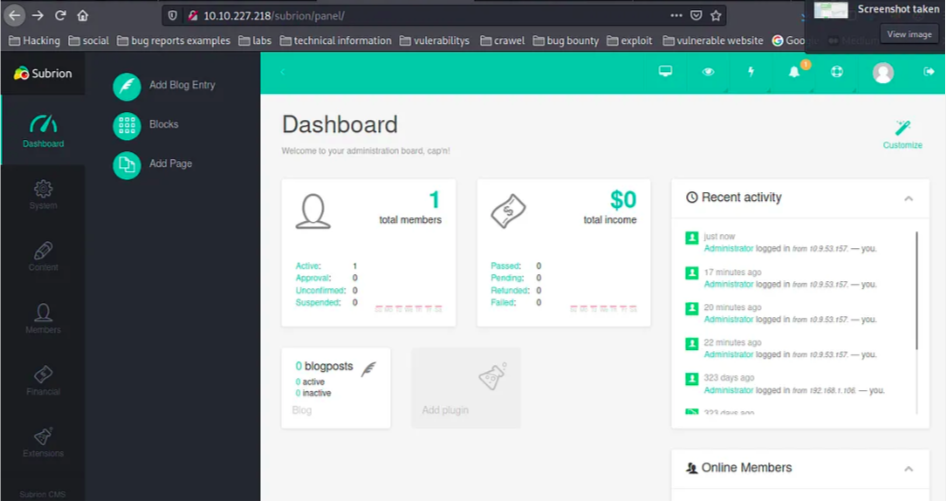Collapse sidebar with the header chevron
This screenshot has height=501, width=946.
[283, 72]
